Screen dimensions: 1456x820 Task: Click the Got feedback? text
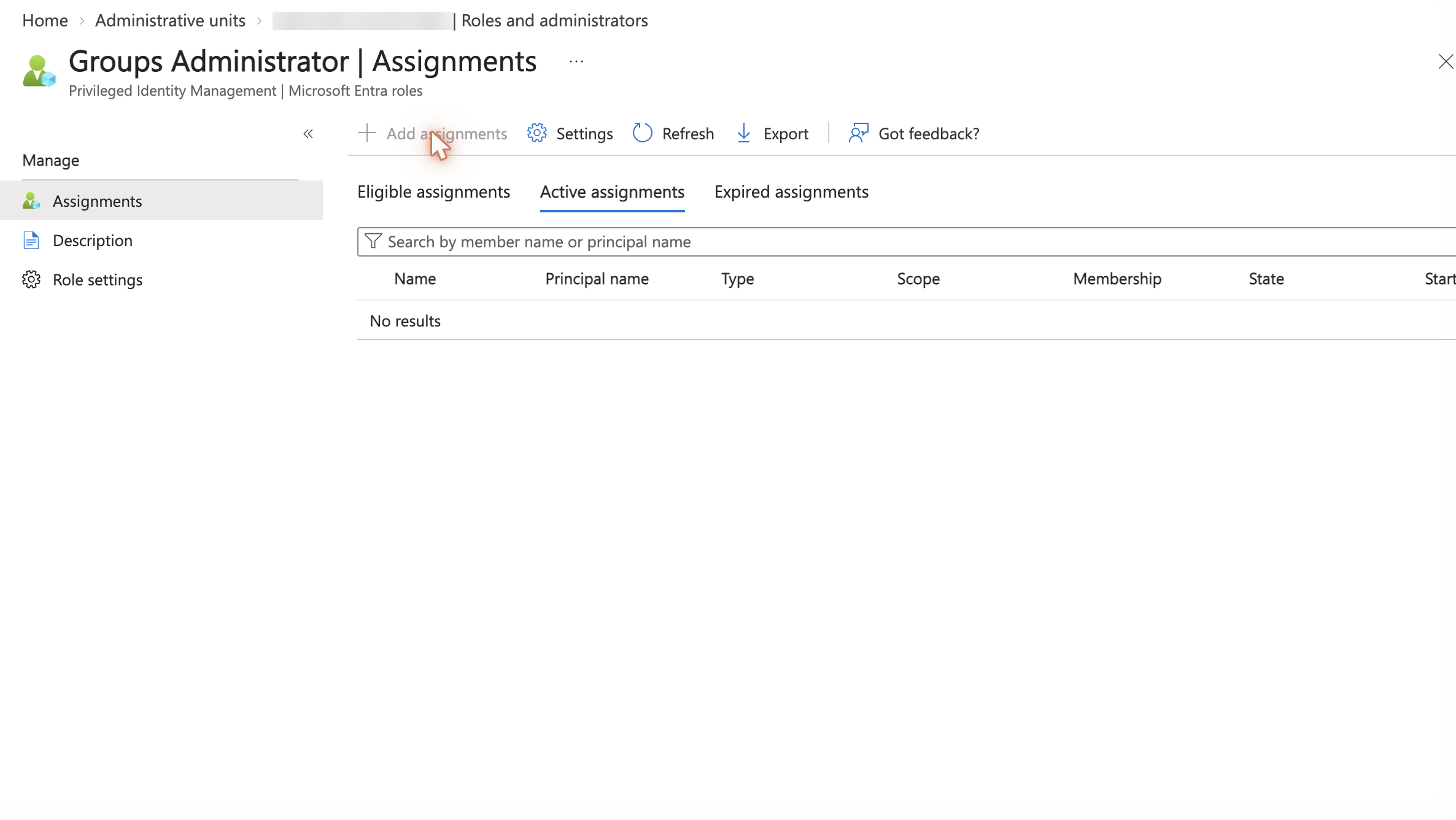(929, 133)
